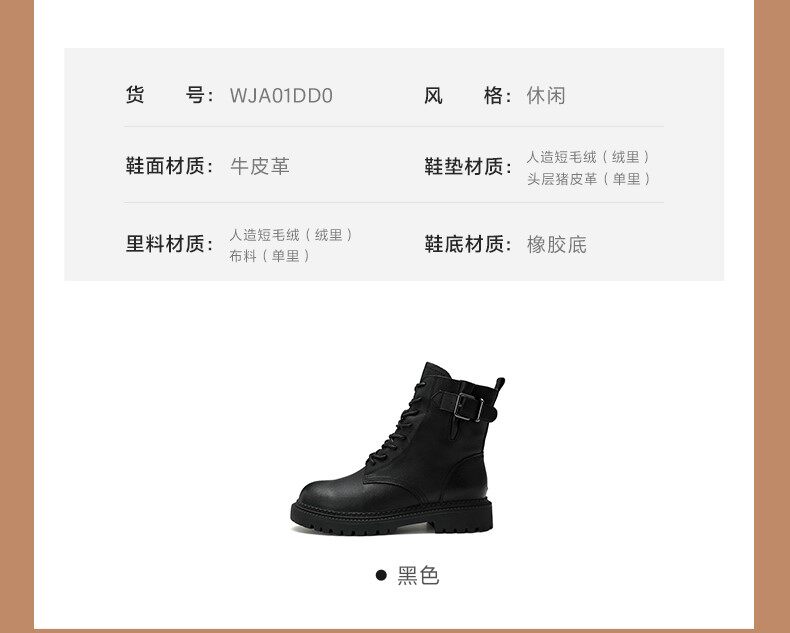Click insole text 头层猪皮革（单里）
The height and width of the screenshot is (633, 790).
(x=588, y=179)
